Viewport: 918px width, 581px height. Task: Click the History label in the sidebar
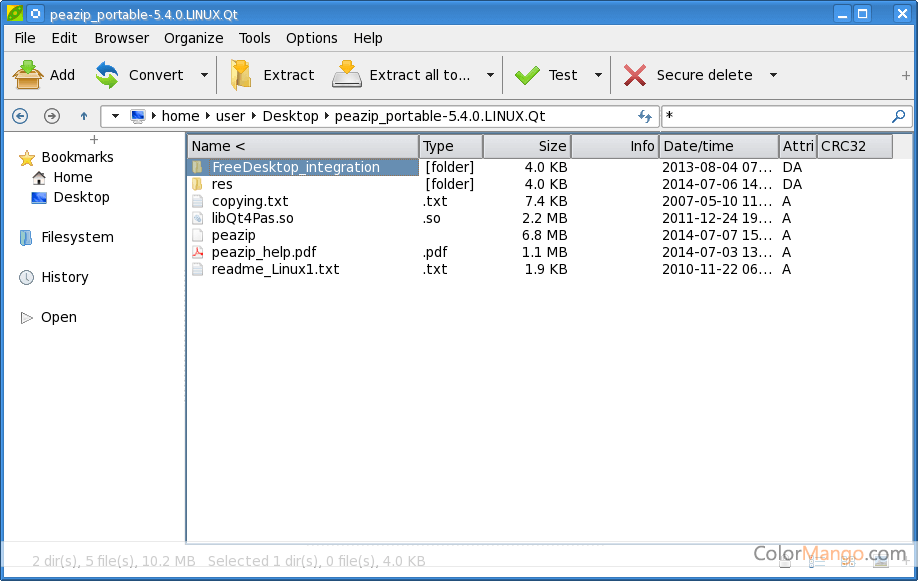(65, 277)
